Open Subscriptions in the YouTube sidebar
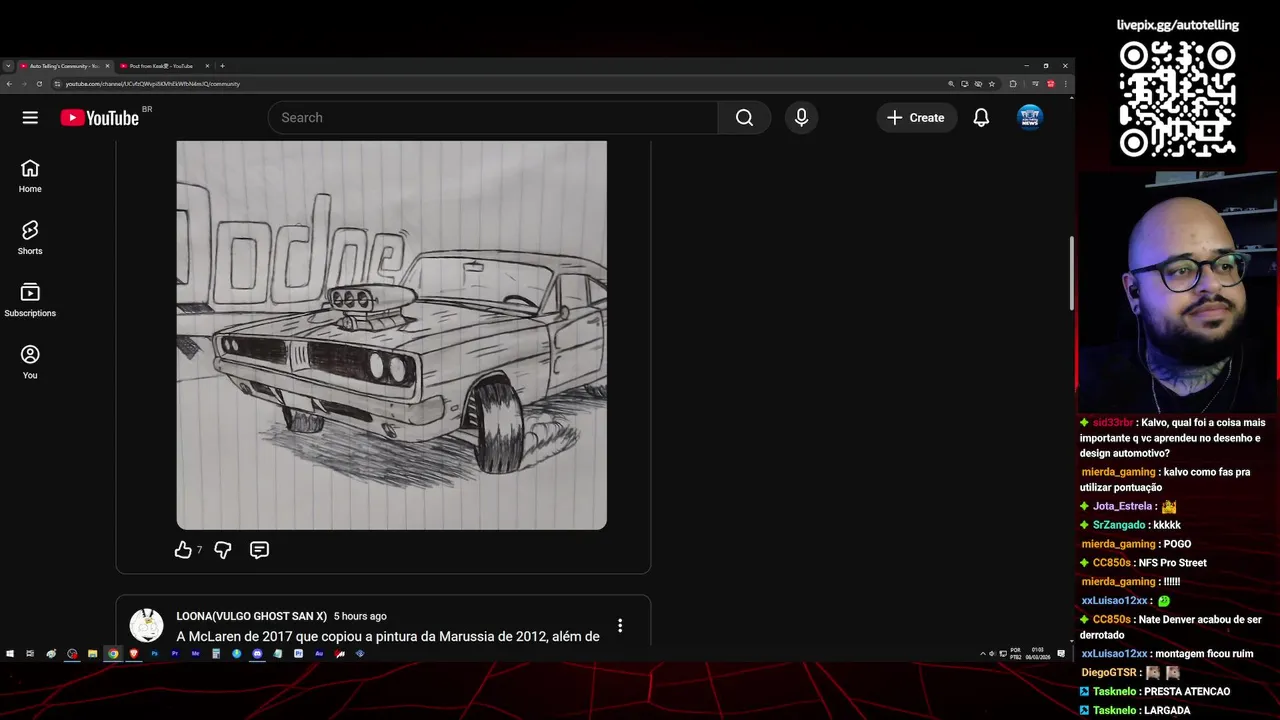 point(30,300)
